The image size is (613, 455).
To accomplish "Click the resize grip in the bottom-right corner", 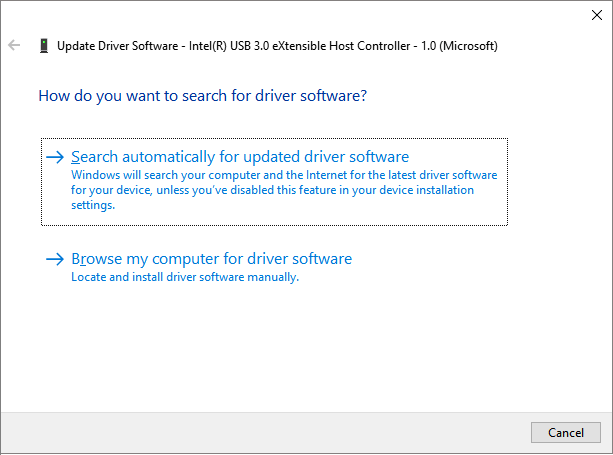I will point(606,448).
